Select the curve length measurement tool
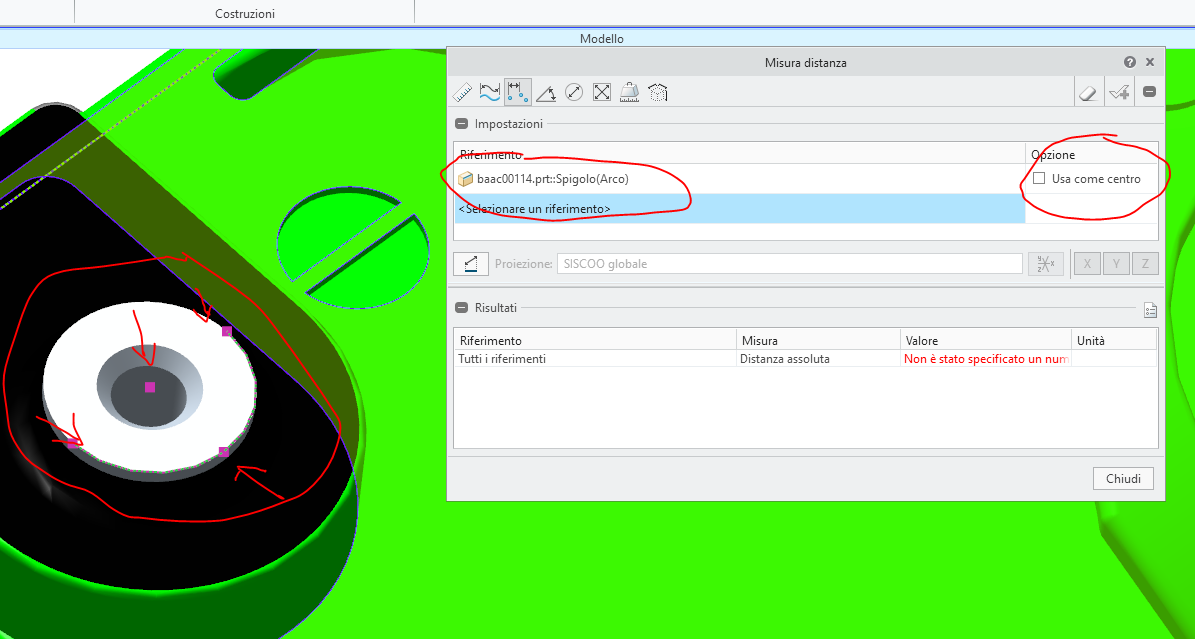The width and height of the screenshot is (1195, 639). pyautogui.click(x=490, y=91)
